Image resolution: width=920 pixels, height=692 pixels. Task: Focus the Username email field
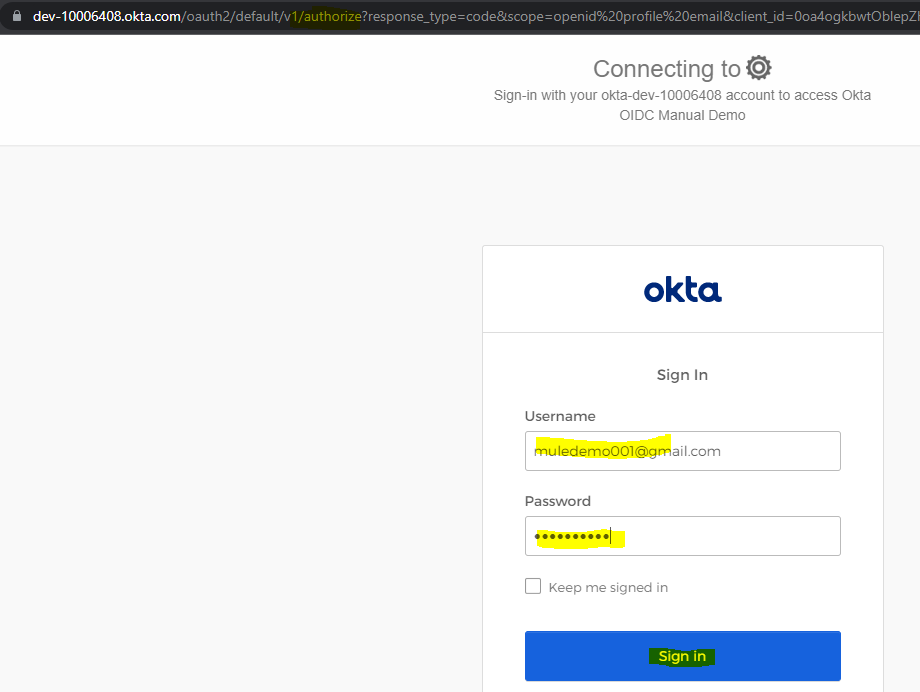(682, 451)
